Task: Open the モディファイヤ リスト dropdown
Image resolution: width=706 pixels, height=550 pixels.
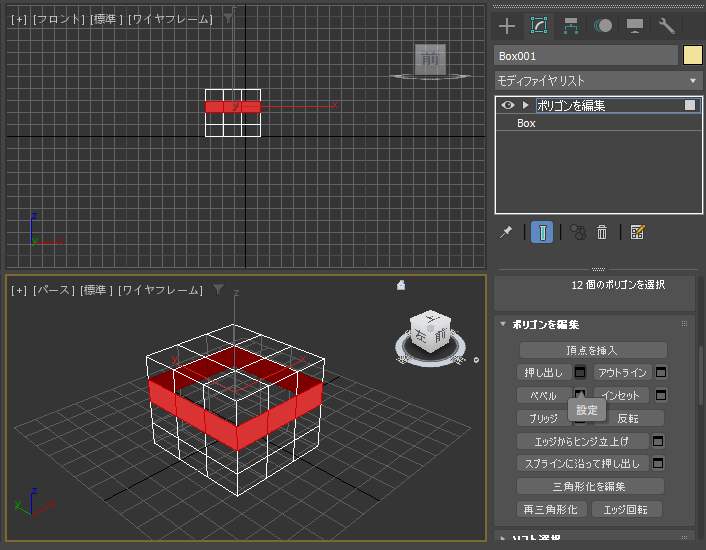Action: point(598,81)
